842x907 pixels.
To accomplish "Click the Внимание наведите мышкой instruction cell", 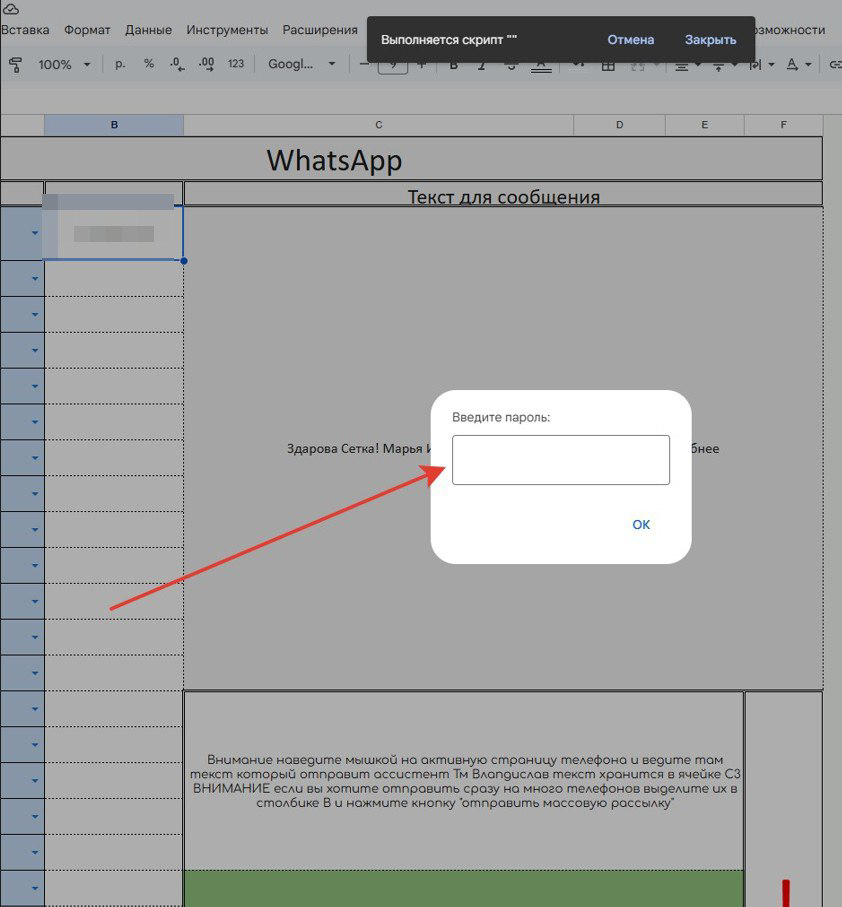I will 464,781.
